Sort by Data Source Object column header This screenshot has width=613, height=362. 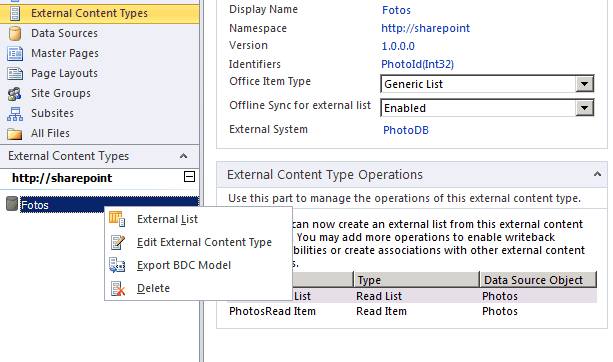click(538, 280)
